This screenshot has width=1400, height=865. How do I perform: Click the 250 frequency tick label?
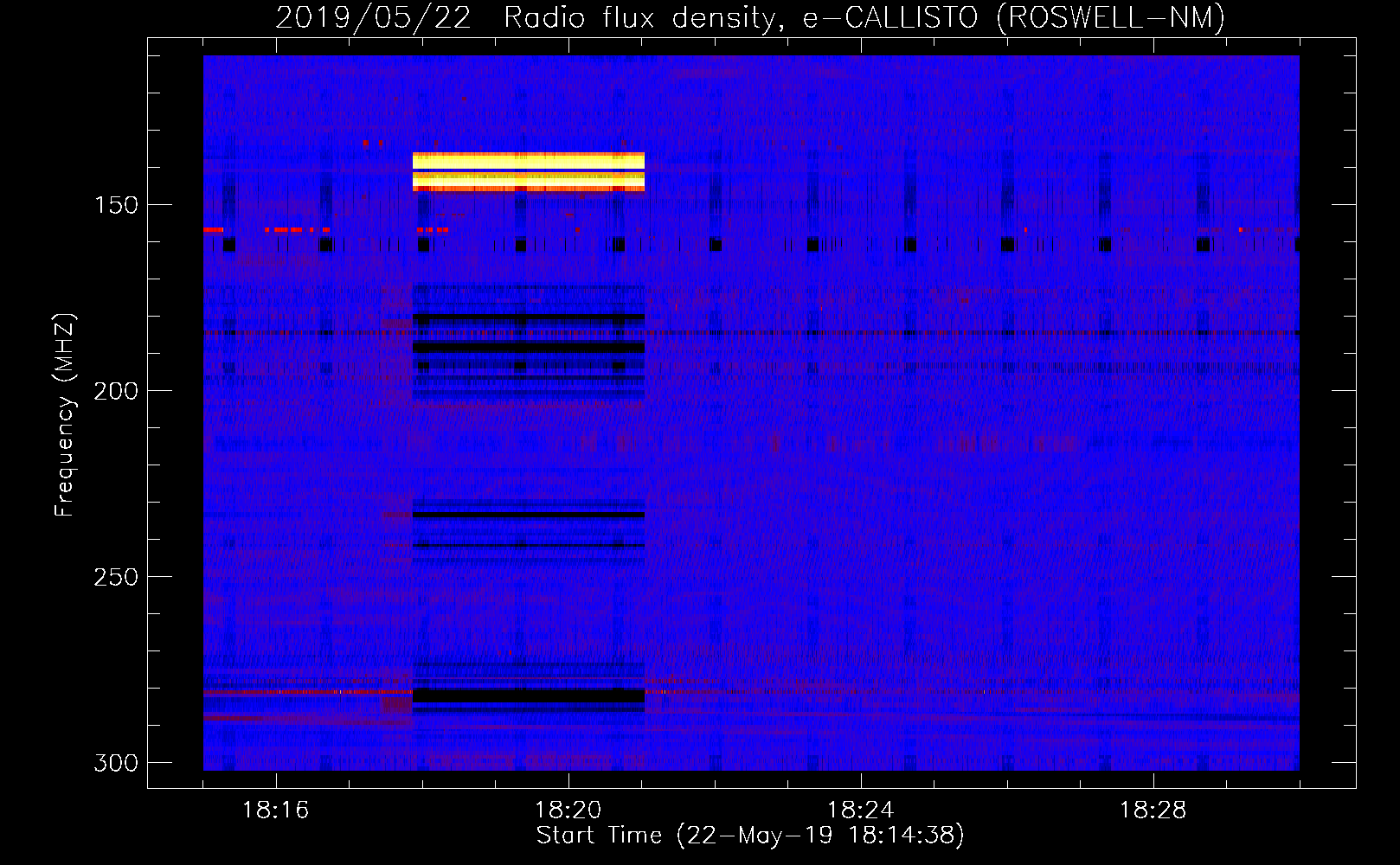pos(116,577)
